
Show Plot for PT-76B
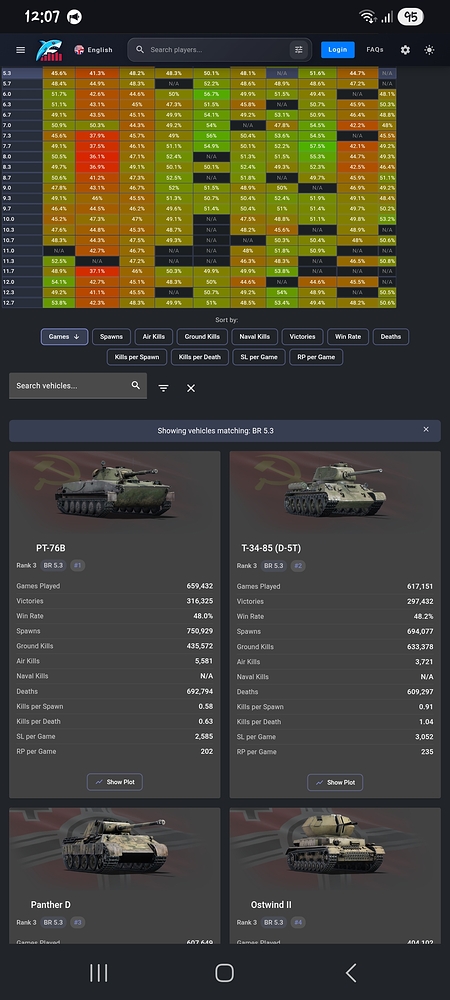(x=115, y=782)
